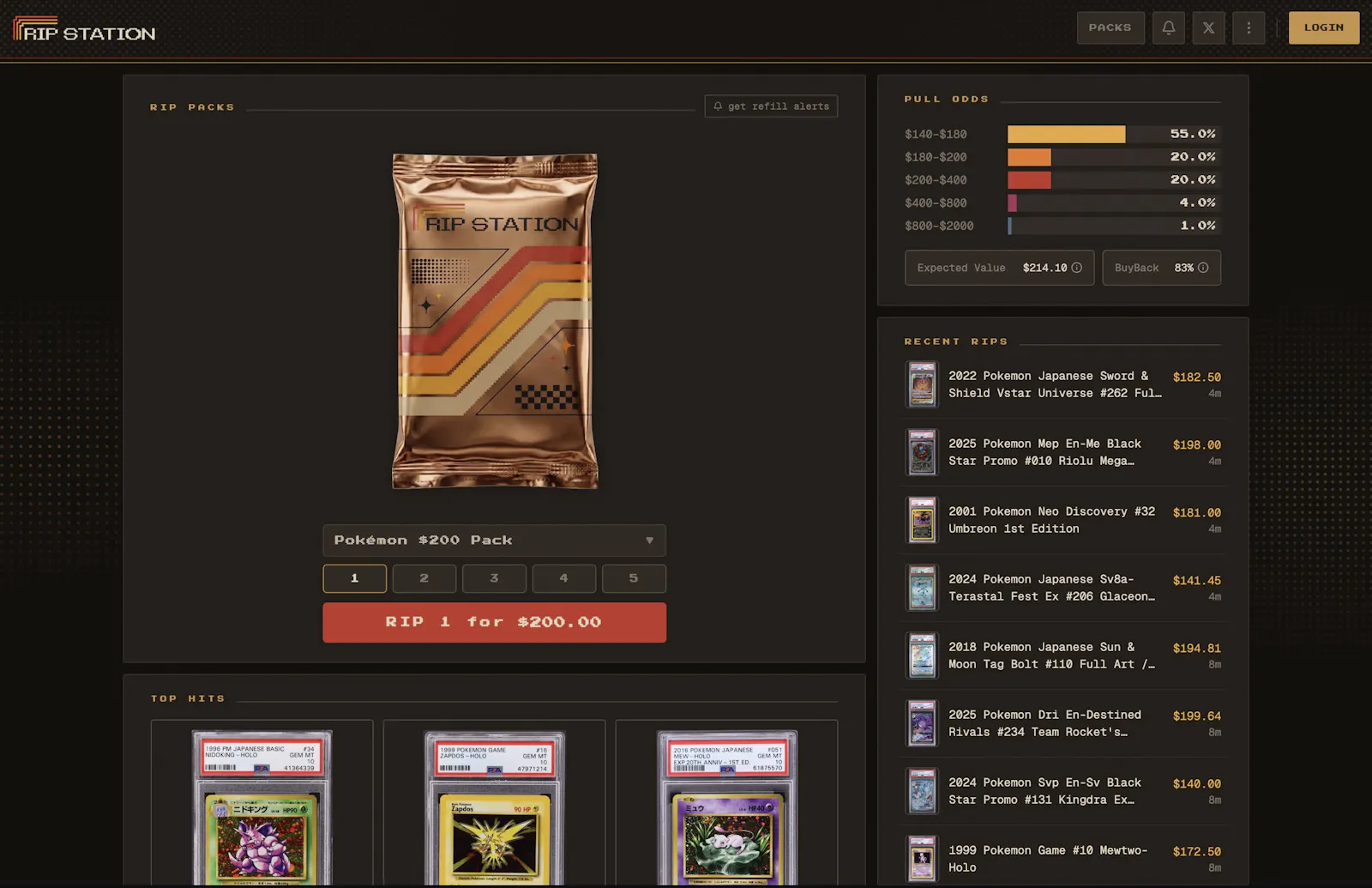Image resolution: width=1372 pixels, height=888 pixels.
Task: Click the $800-$2000 range label
Action: click(939, 227)
